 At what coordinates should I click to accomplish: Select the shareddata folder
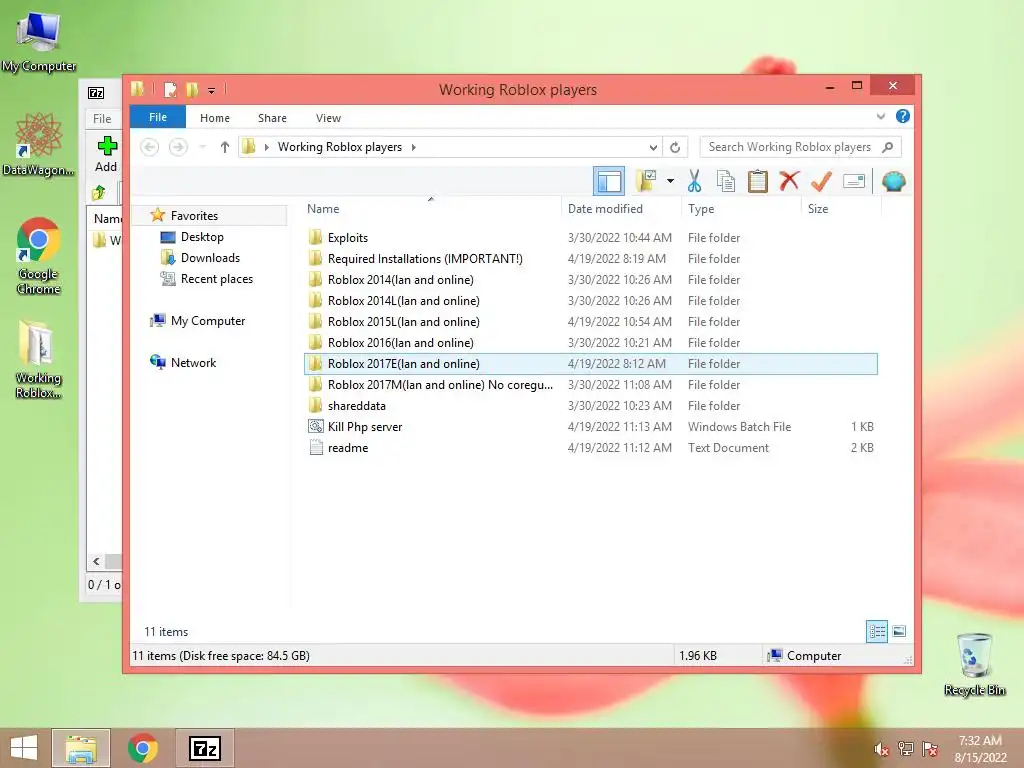point(590,406)
